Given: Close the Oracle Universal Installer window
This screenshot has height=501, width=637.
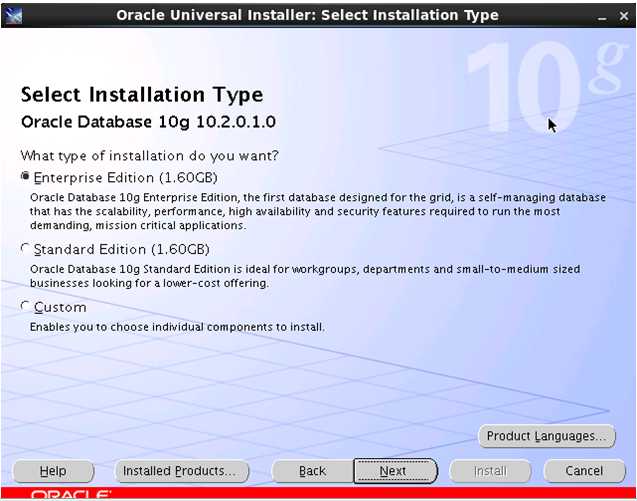Looking at the screenshot, I should pos(624,16).
